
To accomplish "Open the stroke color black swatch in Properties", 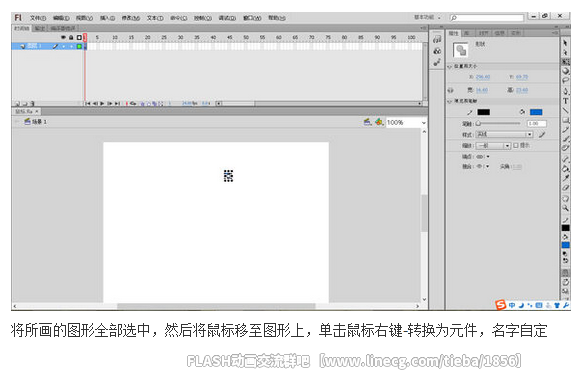I will [x=483, y=112].
